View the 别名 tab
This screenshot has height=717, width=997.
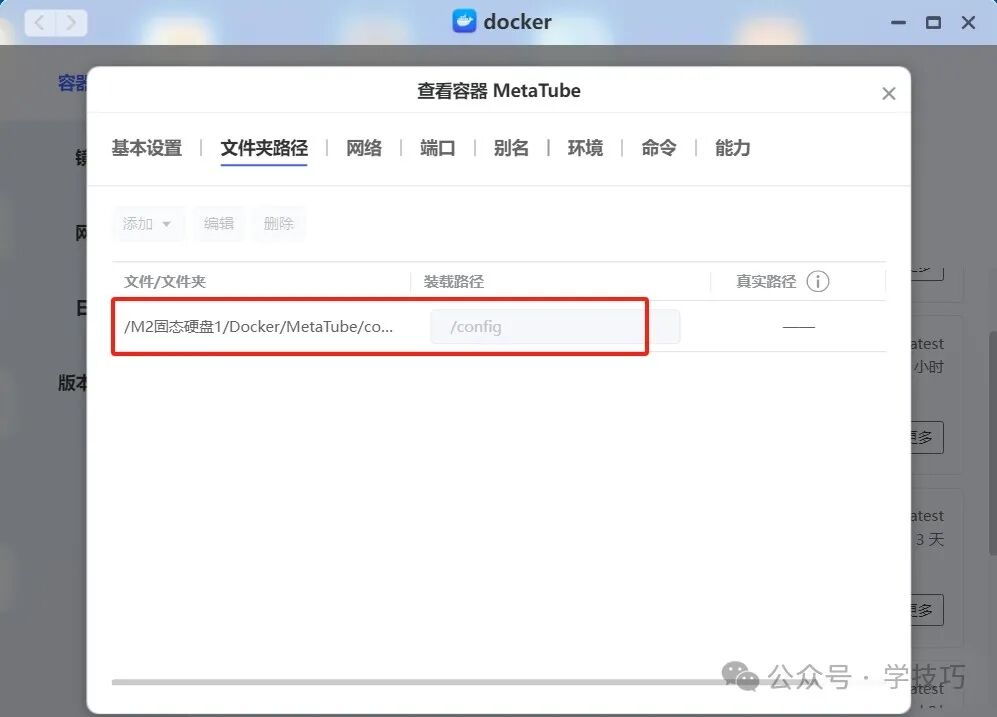511,147
